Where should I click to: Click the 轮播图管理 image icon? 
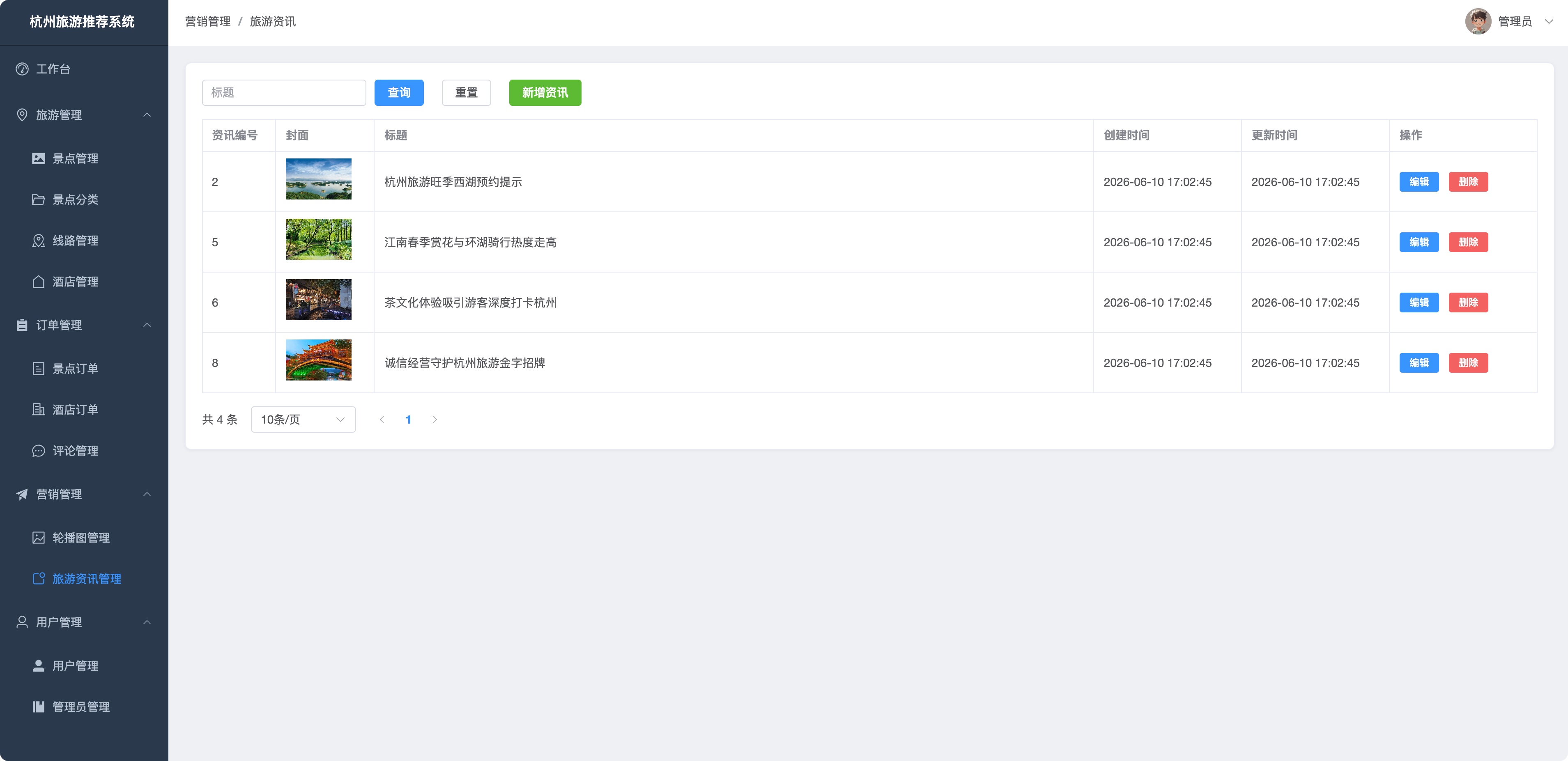38,538
